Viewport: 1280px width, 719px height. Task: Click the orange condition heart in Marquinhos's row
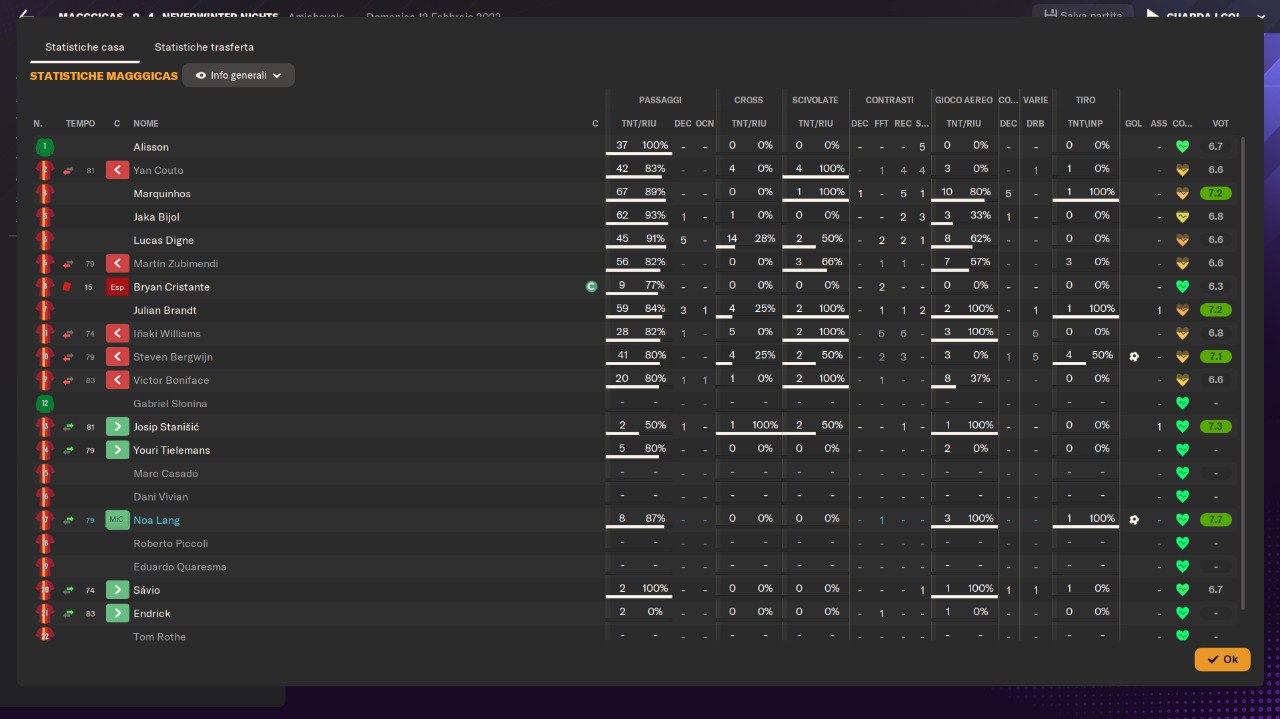tap(1182, 194)
